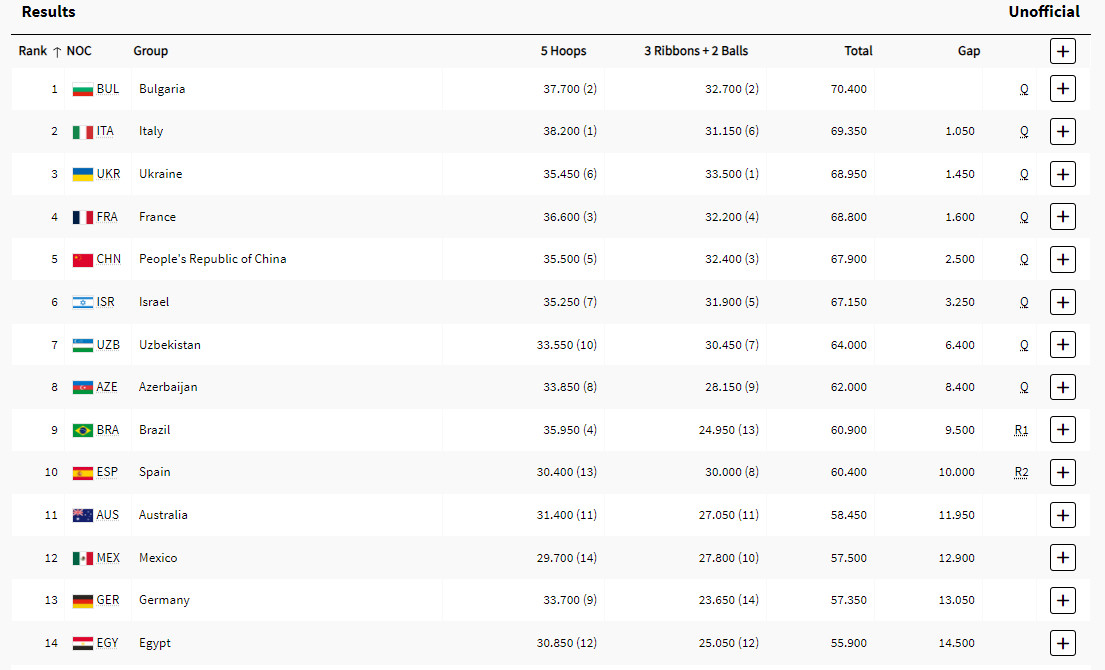Expand Germany row details
Viewport: 1105px width, 670px height.
pos(1062,600)
